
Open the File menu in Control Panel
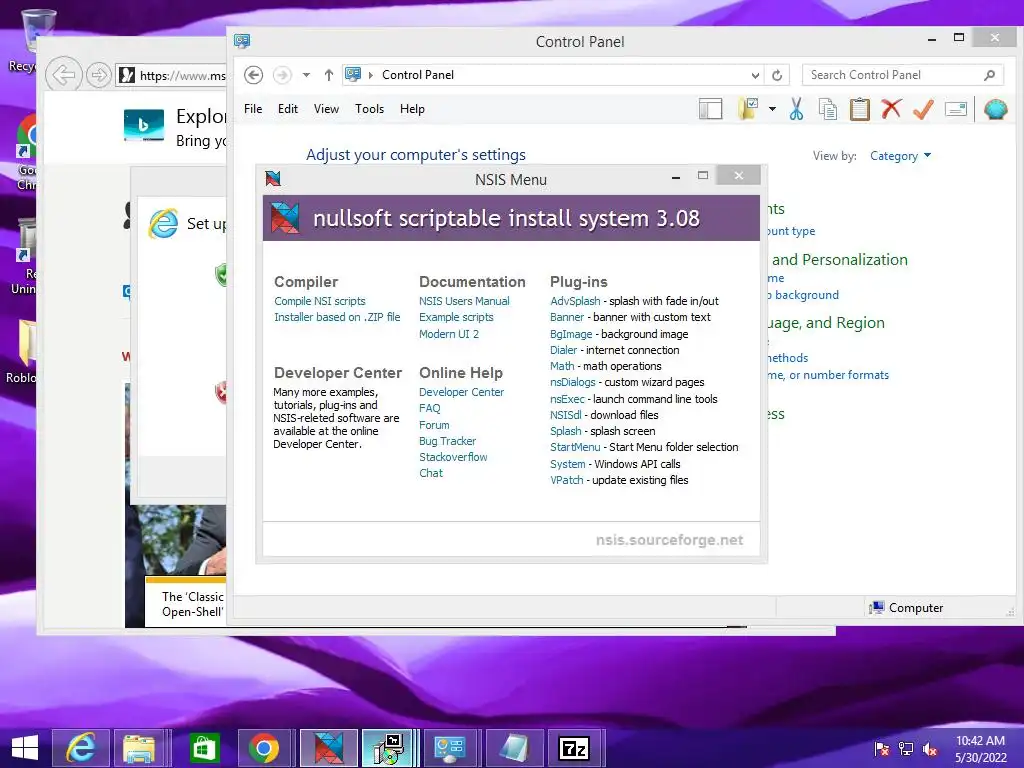[253, 109]
